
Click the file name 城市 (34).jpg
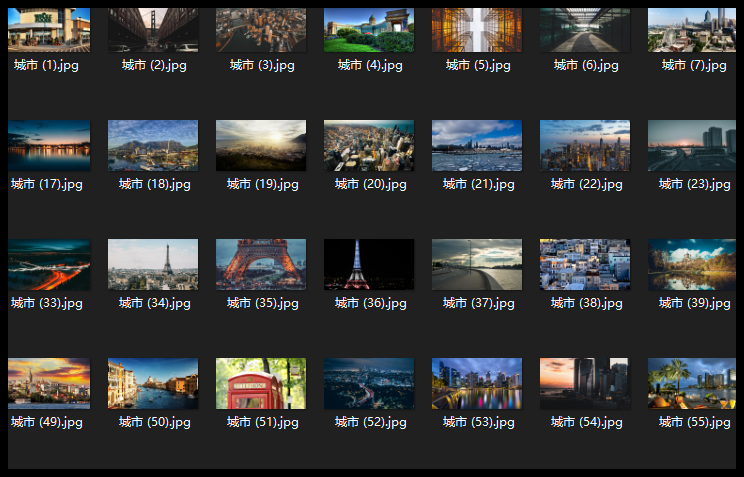(x=155, y=303)
